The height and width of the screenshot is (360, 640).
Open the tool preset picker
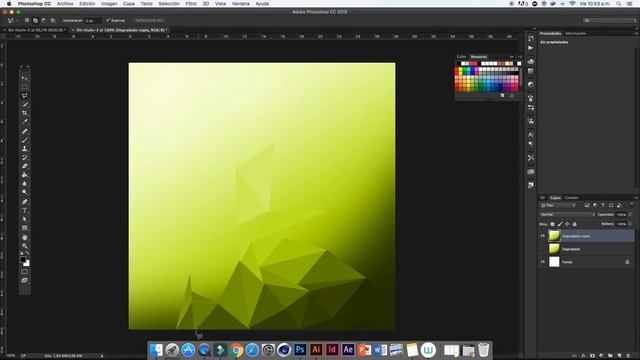coord(12,20)
